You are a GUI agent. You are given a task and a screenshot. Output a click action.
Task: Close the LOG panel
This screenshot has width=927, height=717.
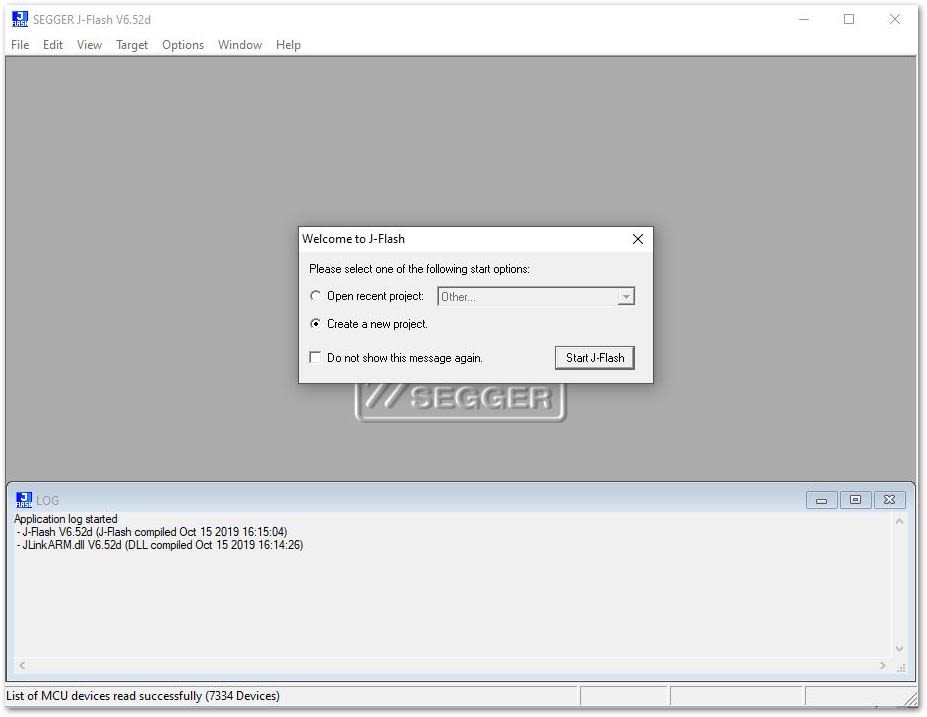[889, 500]
